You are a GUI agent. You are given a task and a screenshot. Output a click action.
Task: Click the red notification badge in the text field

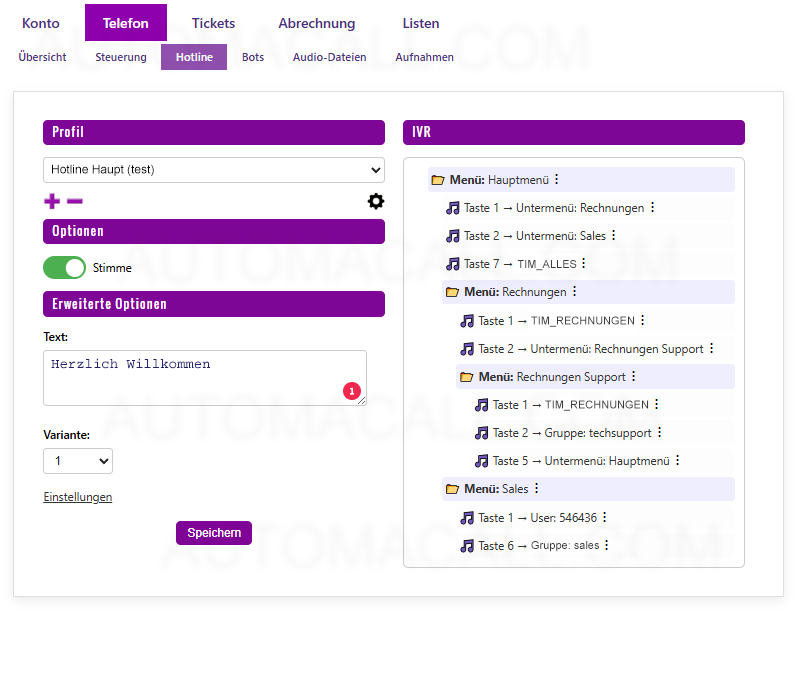(352, 391)
